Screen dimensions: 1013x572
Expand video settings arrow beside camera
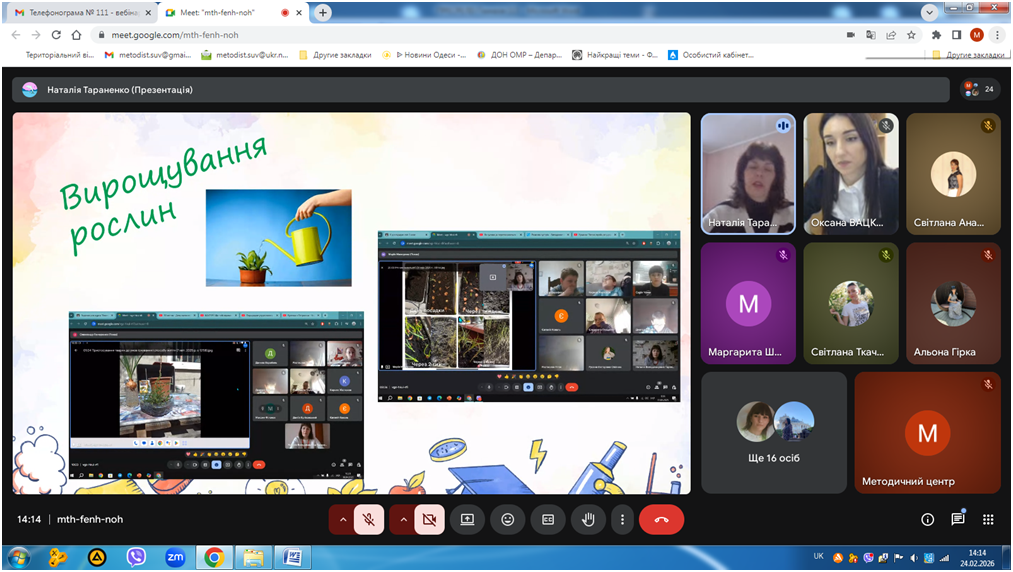403,520
